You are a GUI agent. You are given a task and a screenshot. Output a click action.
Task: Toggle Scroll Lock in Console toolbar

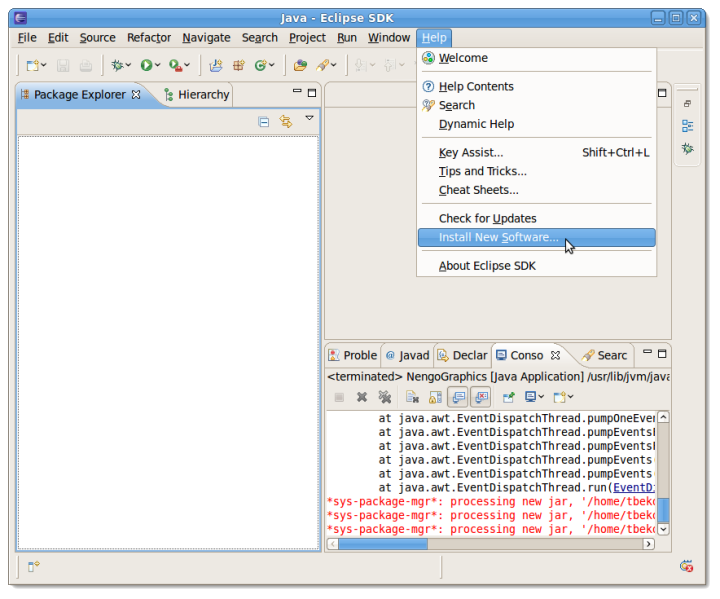(435, 397)
